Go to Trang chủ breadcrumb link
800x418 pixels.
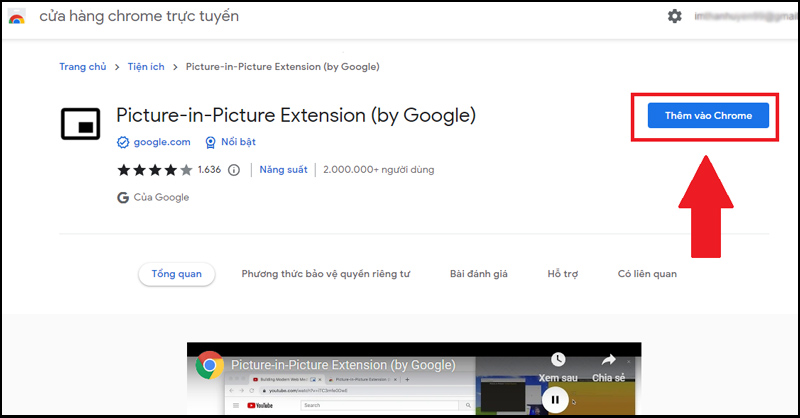coord(83,67)
